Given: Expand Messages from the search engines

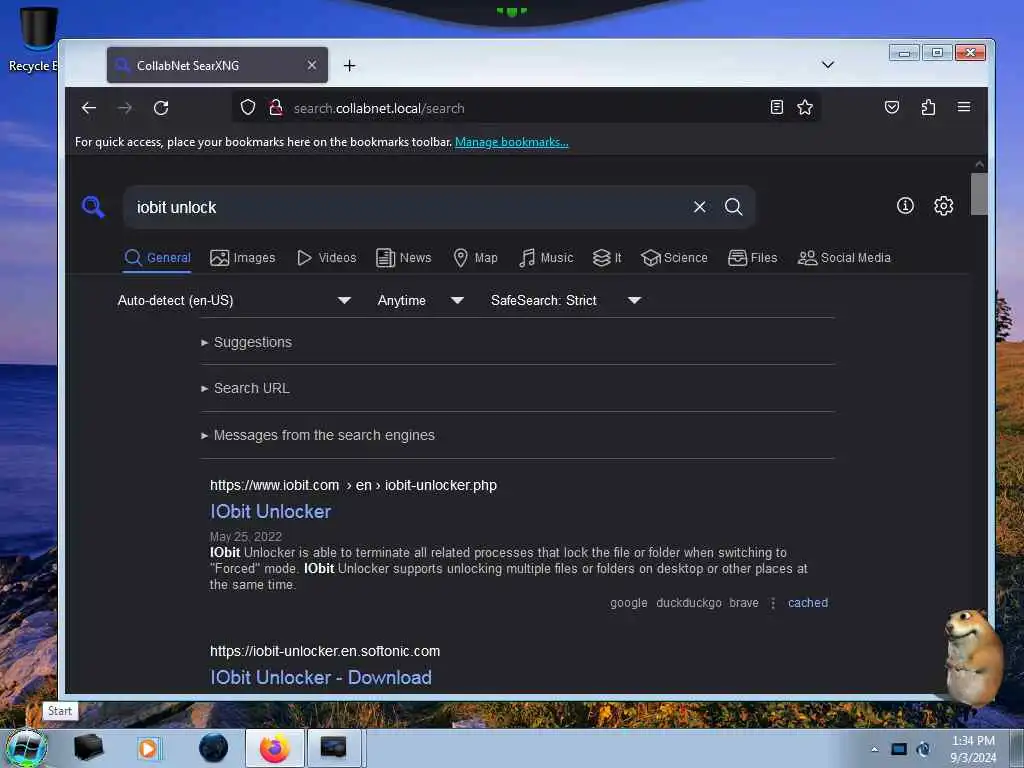Looking at the screenshot, I should [x=318, y=435].
